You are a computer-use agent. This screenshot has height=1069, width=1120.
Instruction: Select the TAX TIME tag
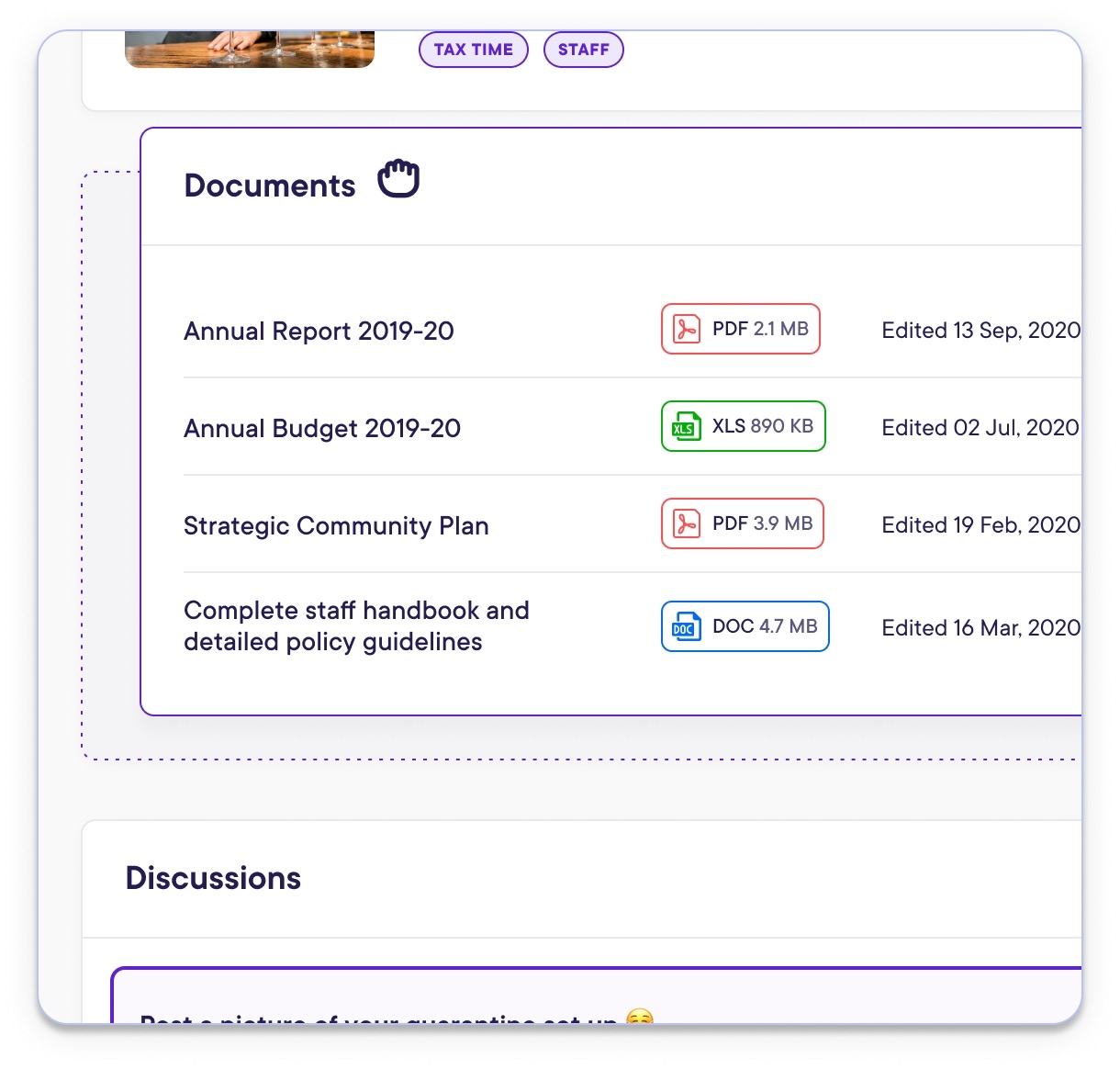tap(473, 49)
